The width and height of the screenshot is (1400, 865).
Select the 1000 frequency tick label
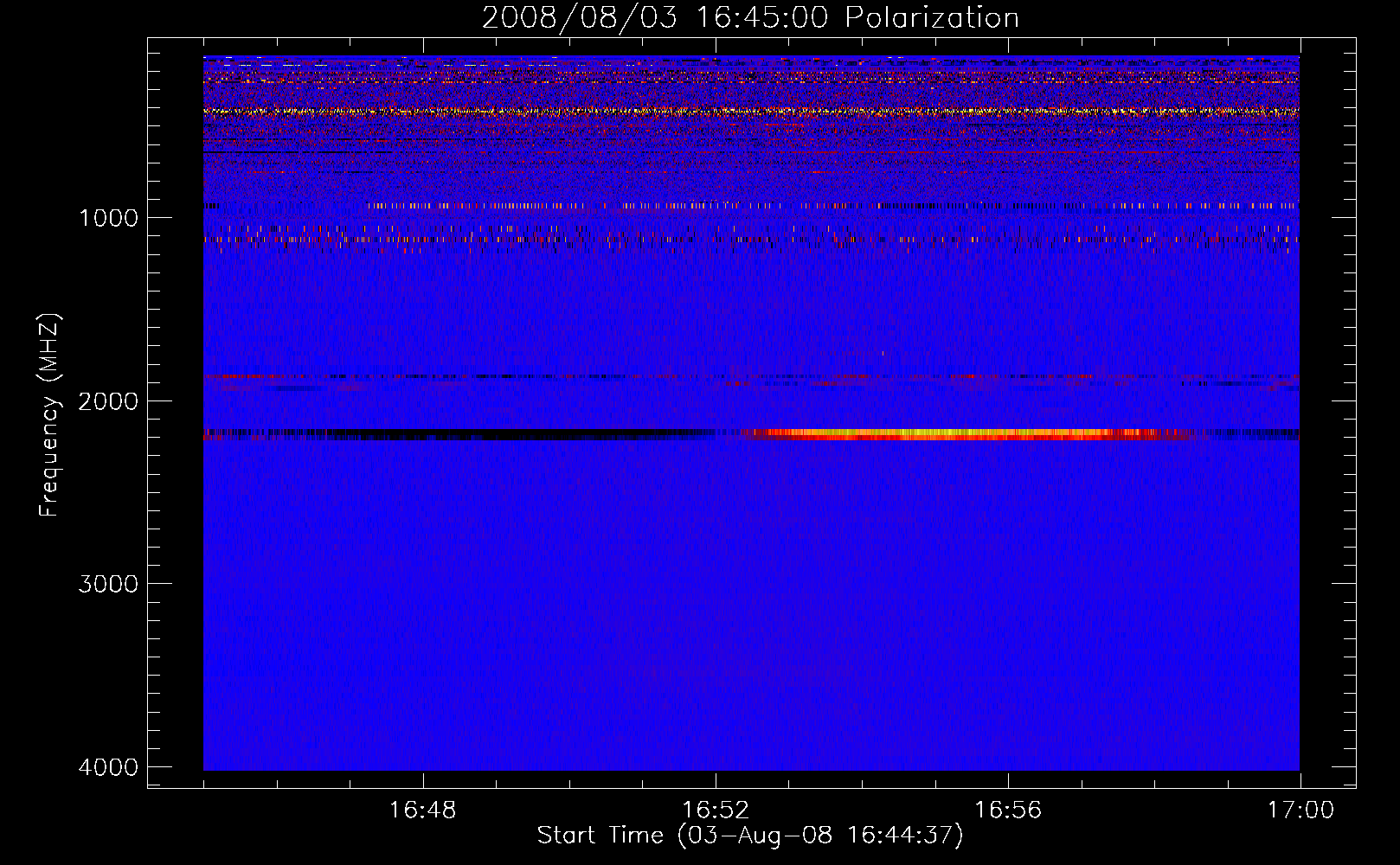pos(108,217)
